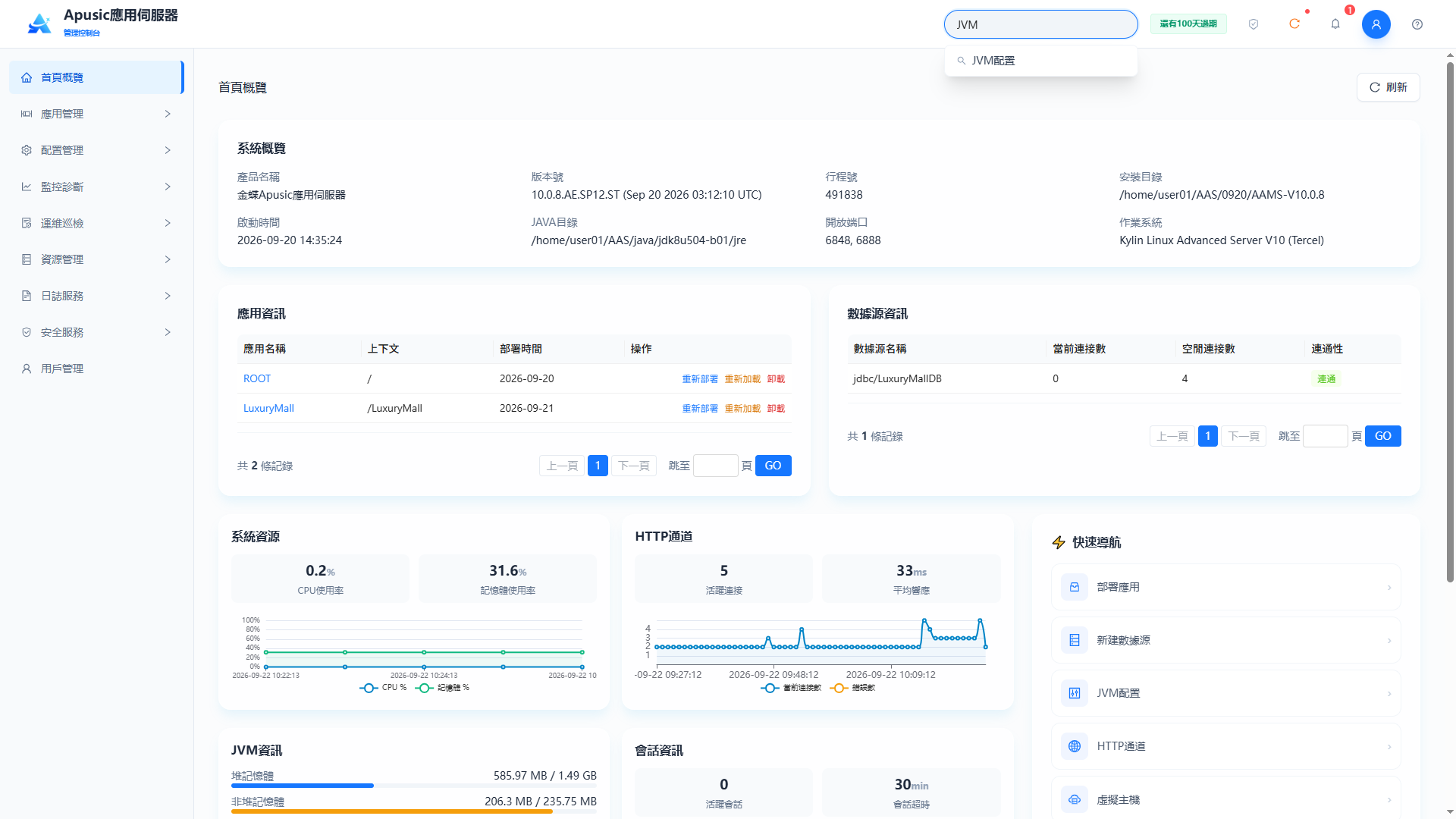Toggle the 當前連接數 legend series

pos(791,688)
